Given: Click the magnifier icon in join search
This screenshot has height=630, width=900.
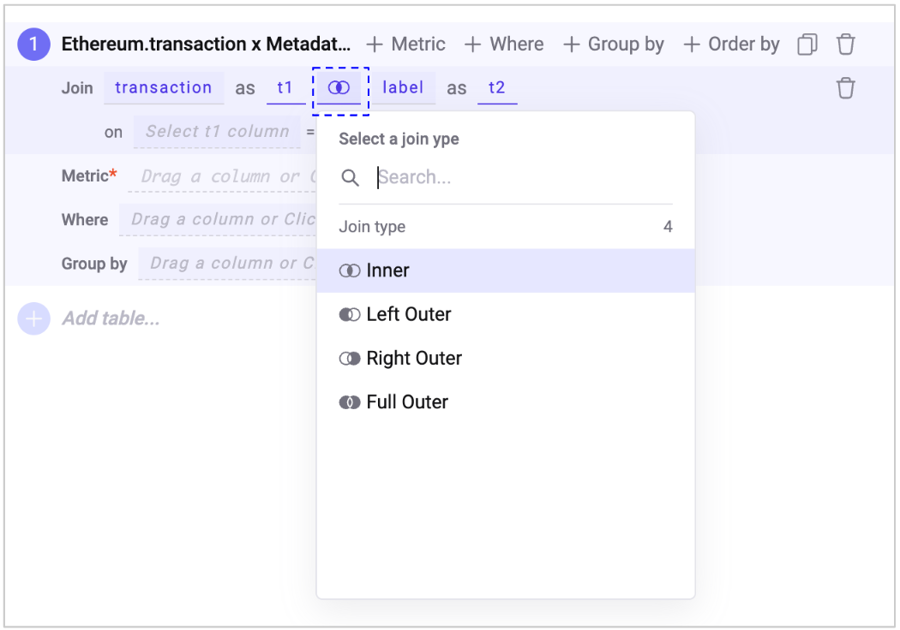Looking at the screenshot, I should pos(350,178).
